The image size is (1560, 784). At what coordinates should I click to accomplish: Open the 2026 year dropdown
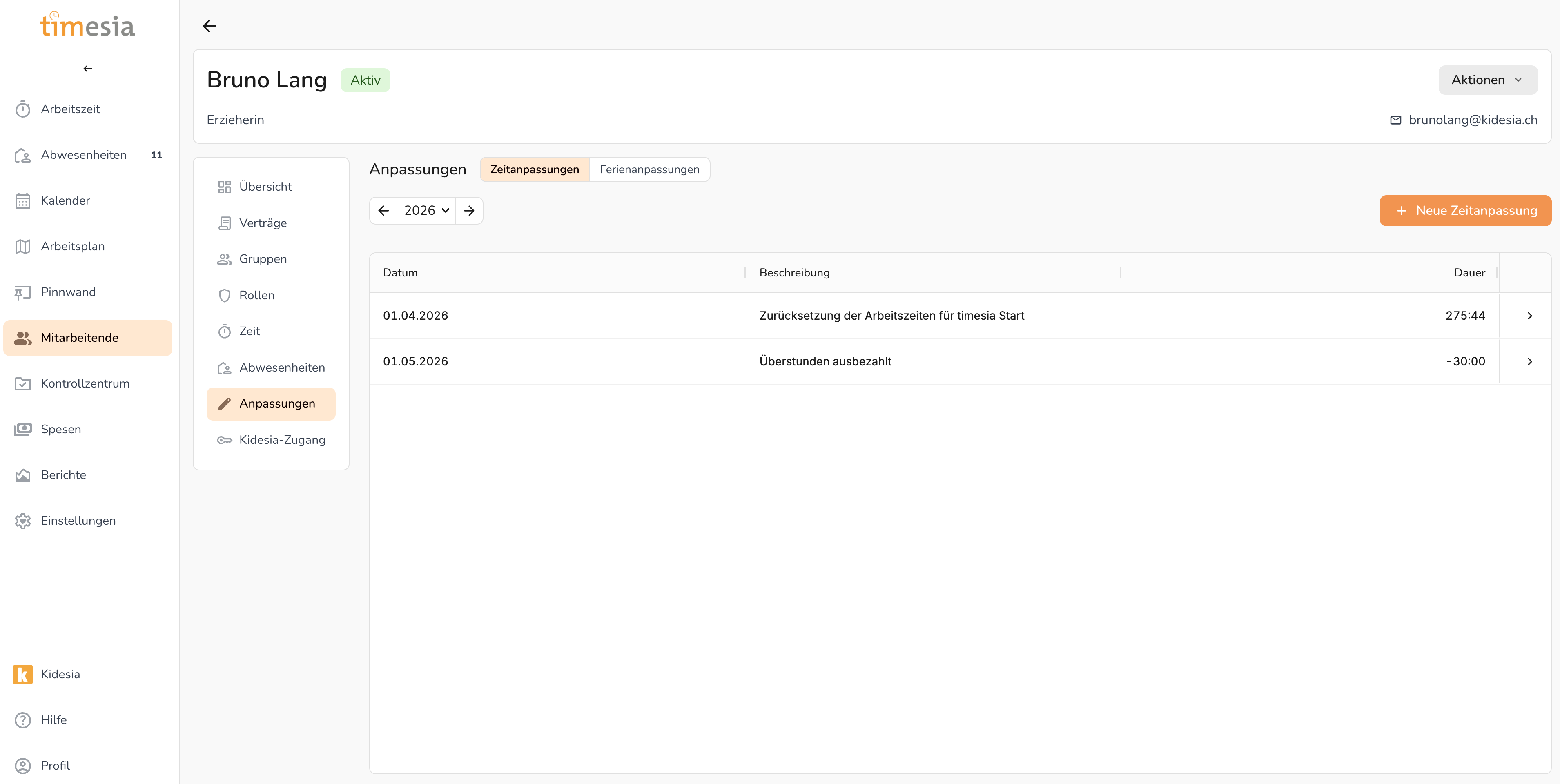point(426,211)
